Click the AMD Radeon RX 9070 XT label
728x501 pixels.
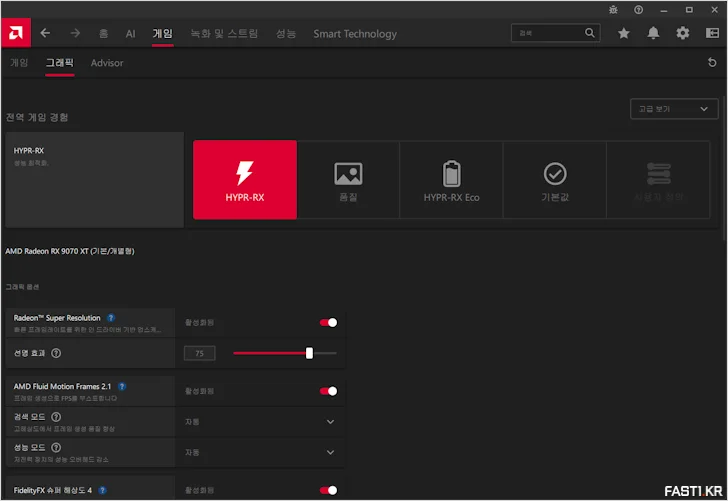70,251
